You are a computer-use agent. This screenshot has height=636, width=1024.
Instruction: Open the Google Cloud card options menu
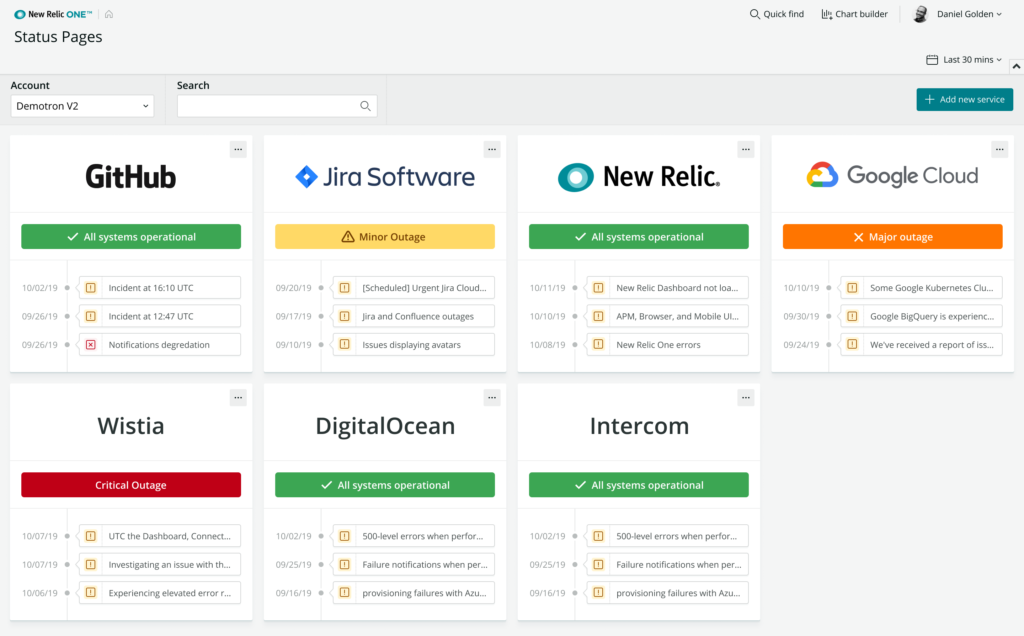click(x=1000, y=150)
